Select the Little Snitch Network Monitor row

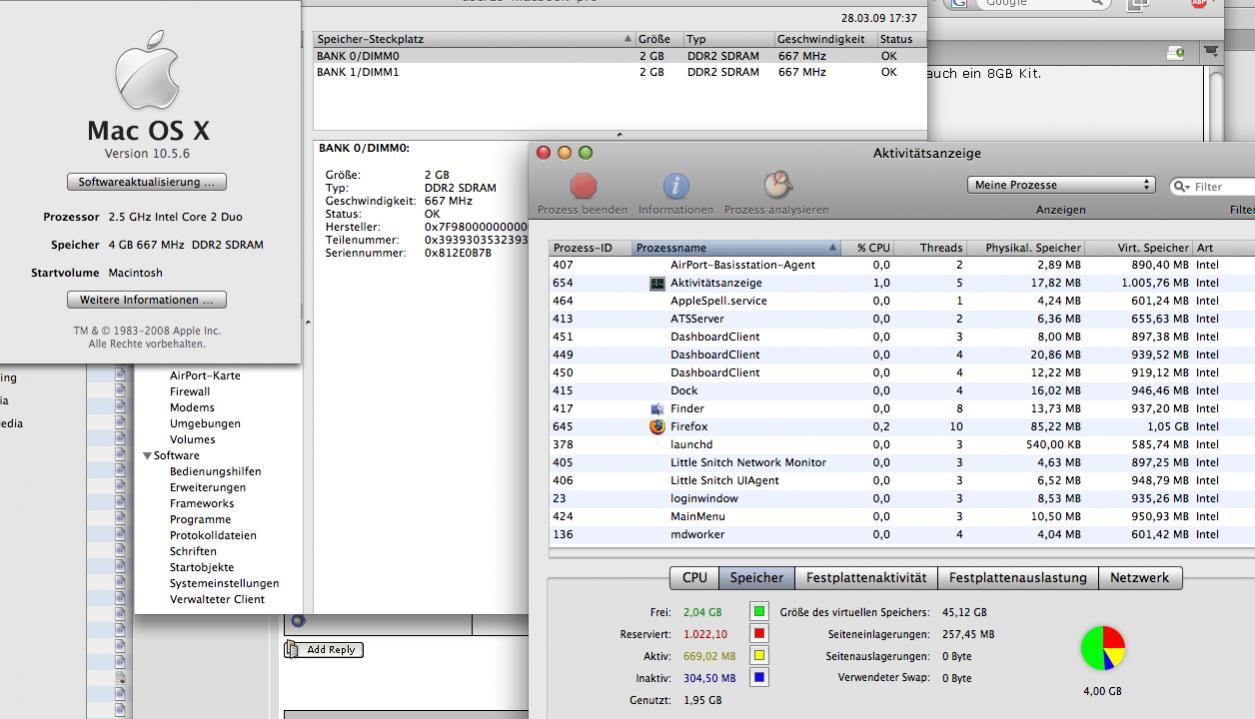point(900,463)
